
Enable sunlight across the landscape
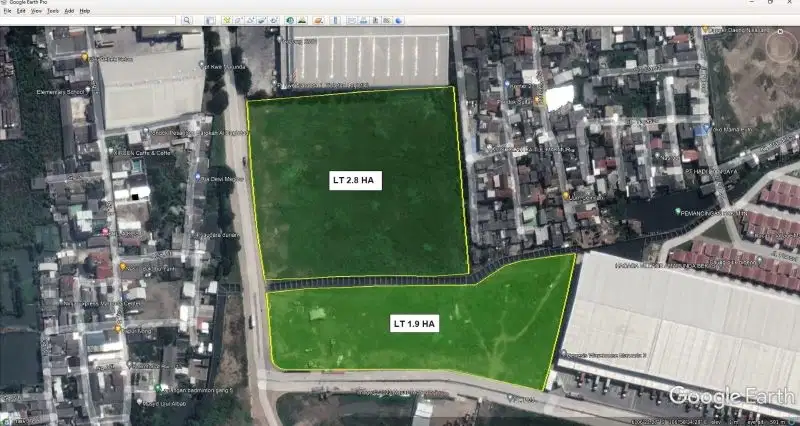[302, 20]
